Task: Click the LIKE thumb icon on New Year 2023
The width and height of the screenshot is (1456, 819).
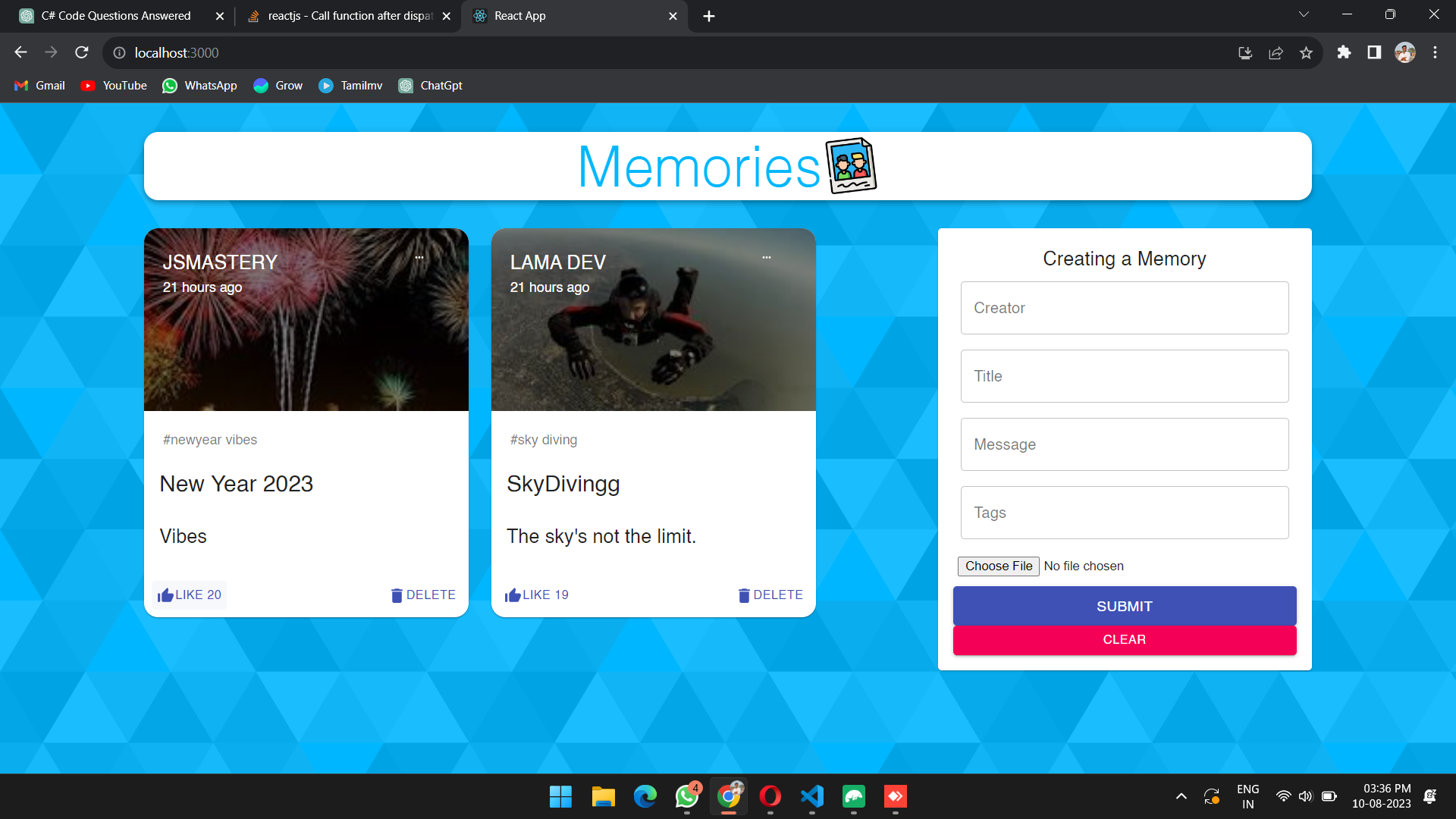Action: 167,595
